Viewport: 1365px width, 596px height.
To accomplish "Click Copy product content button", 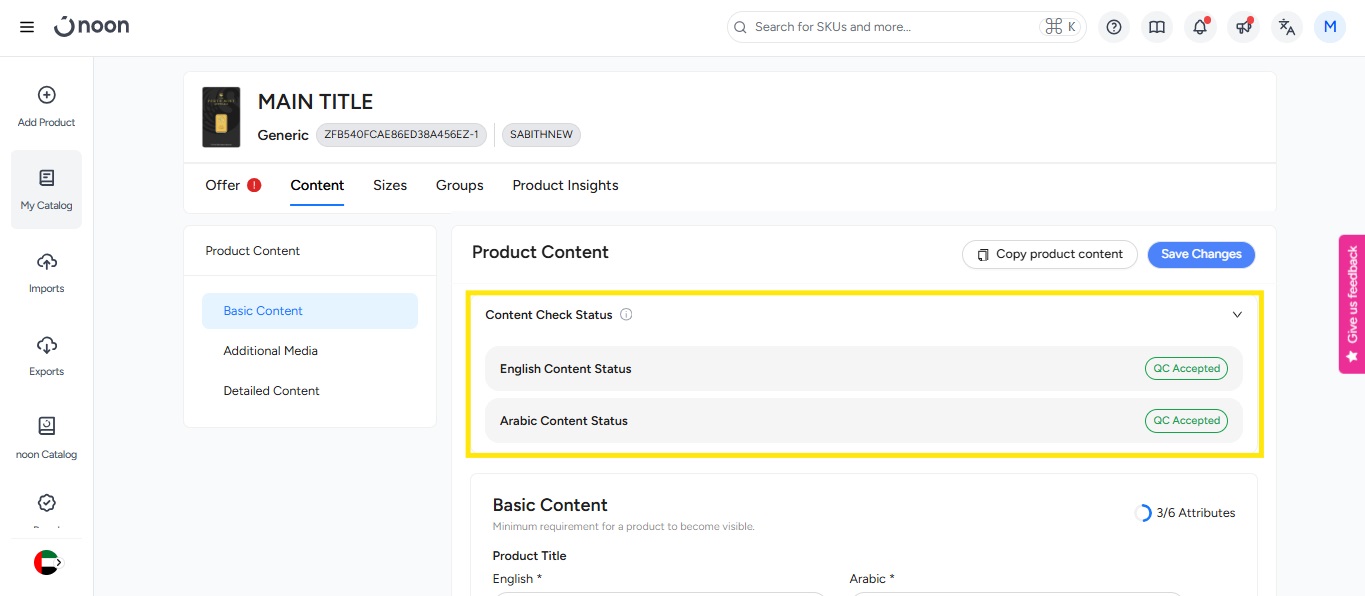I will coord(1049,254).
